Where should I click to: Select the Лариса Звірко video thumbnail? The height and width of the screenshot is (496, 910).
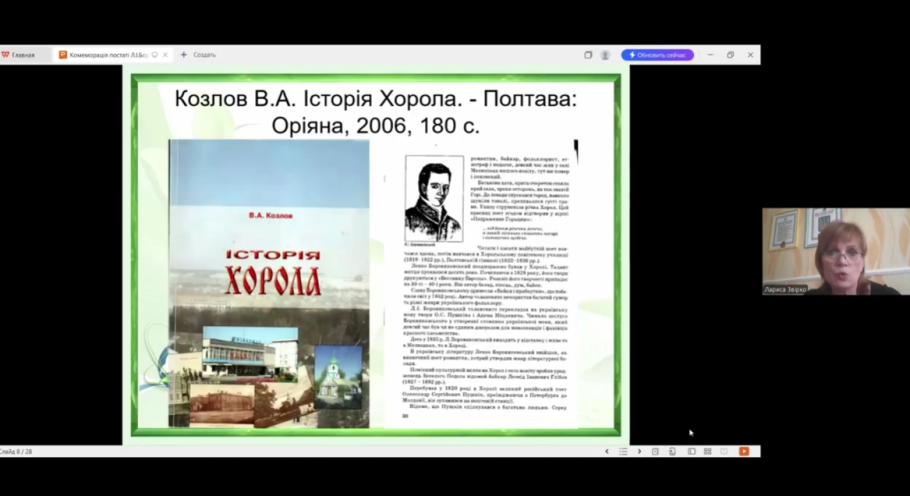pyautogui.click(x=835, y=251)
